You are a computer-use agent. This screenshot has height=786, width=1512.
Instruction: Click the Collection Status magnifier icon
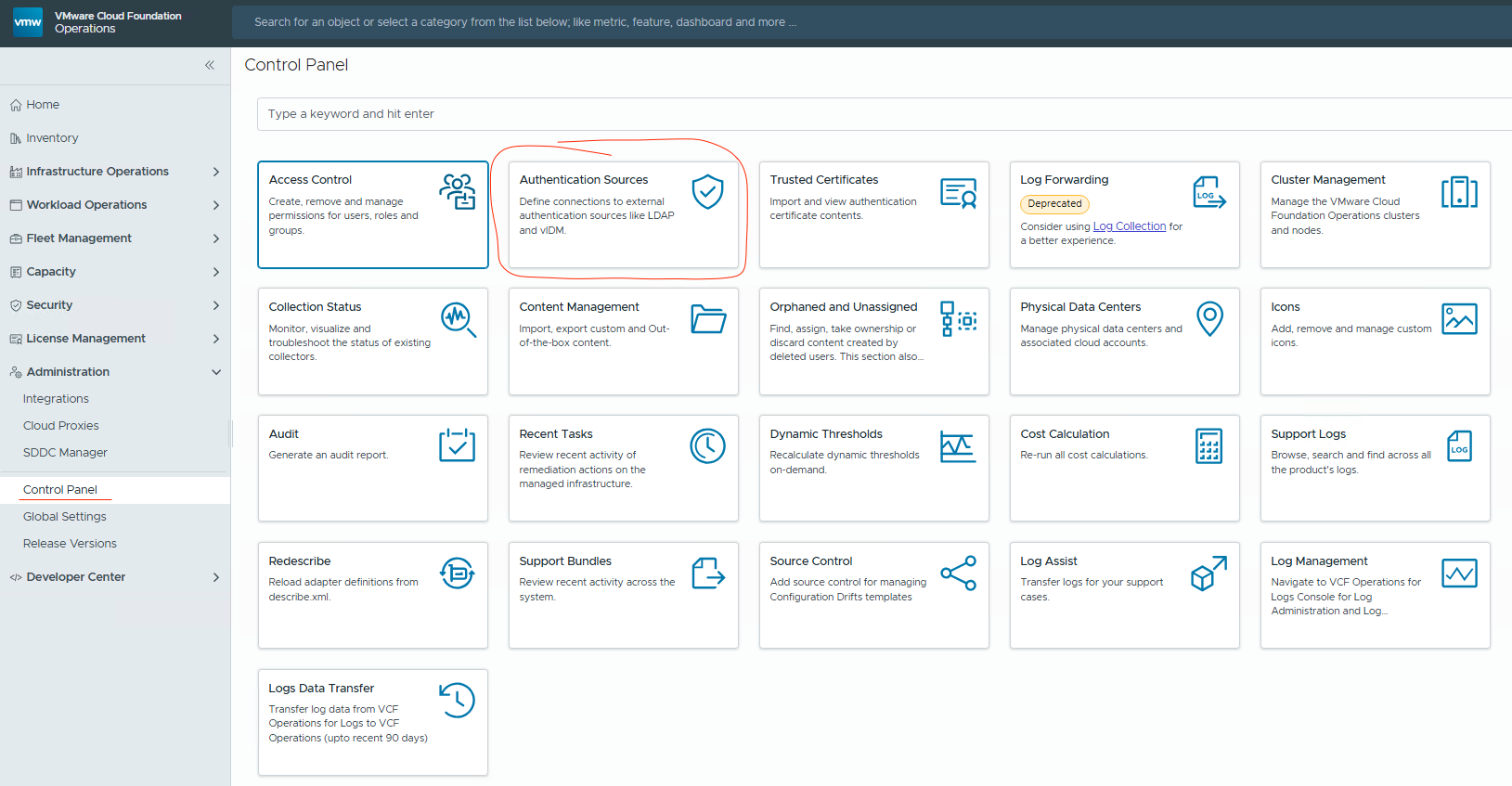pyautogui.click(x=458, y=319)
